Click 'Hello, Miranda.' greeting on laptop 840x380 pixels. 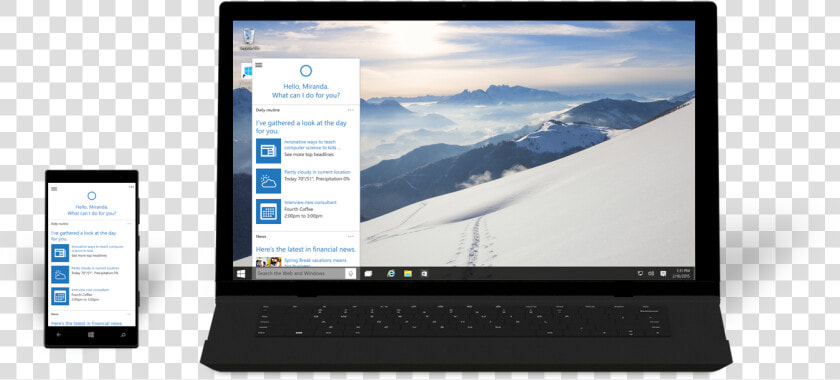pos(306,86)
